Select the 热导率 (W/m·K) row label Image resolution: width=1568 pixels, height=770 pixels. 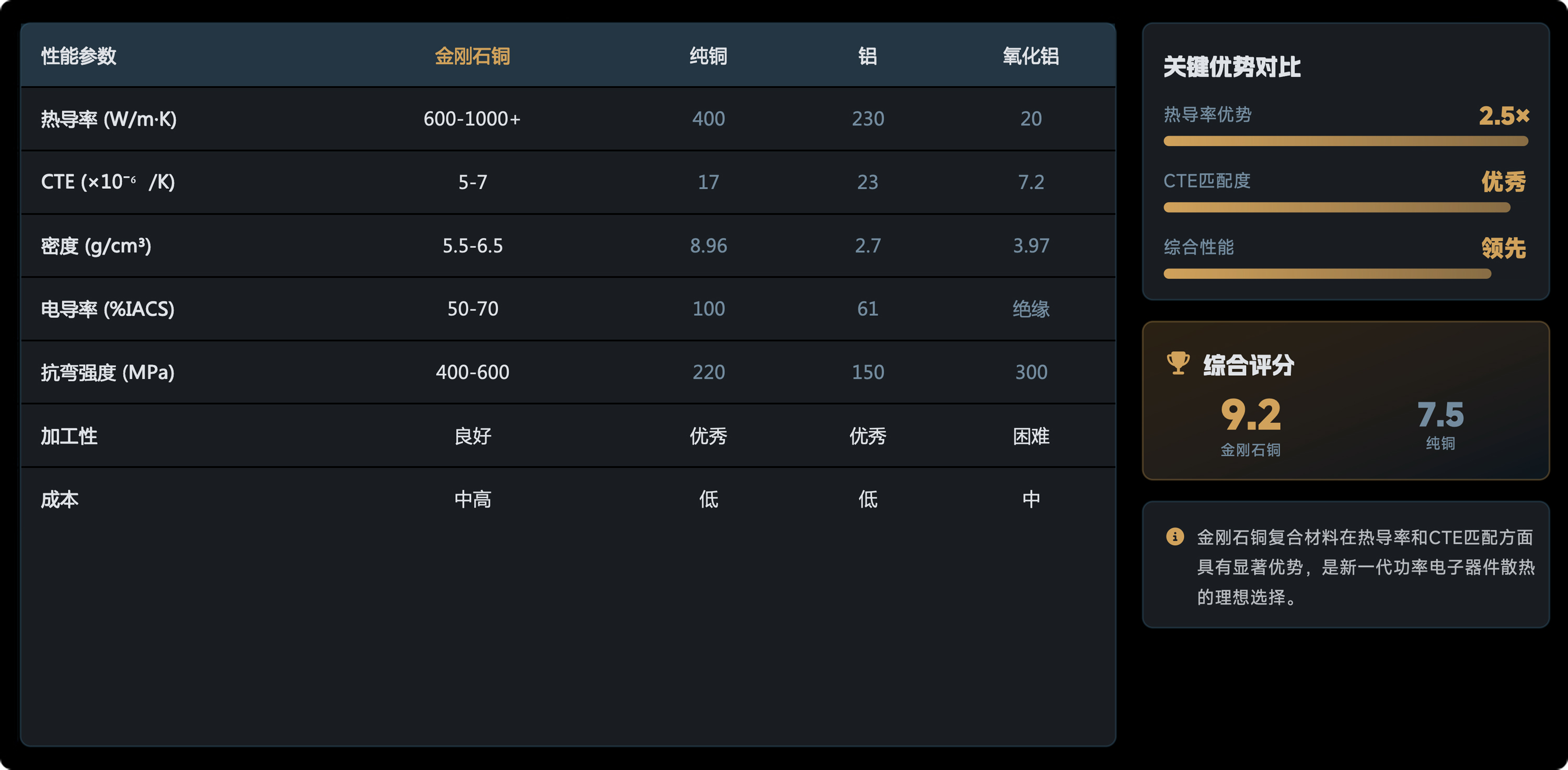[x=109, y=119]
